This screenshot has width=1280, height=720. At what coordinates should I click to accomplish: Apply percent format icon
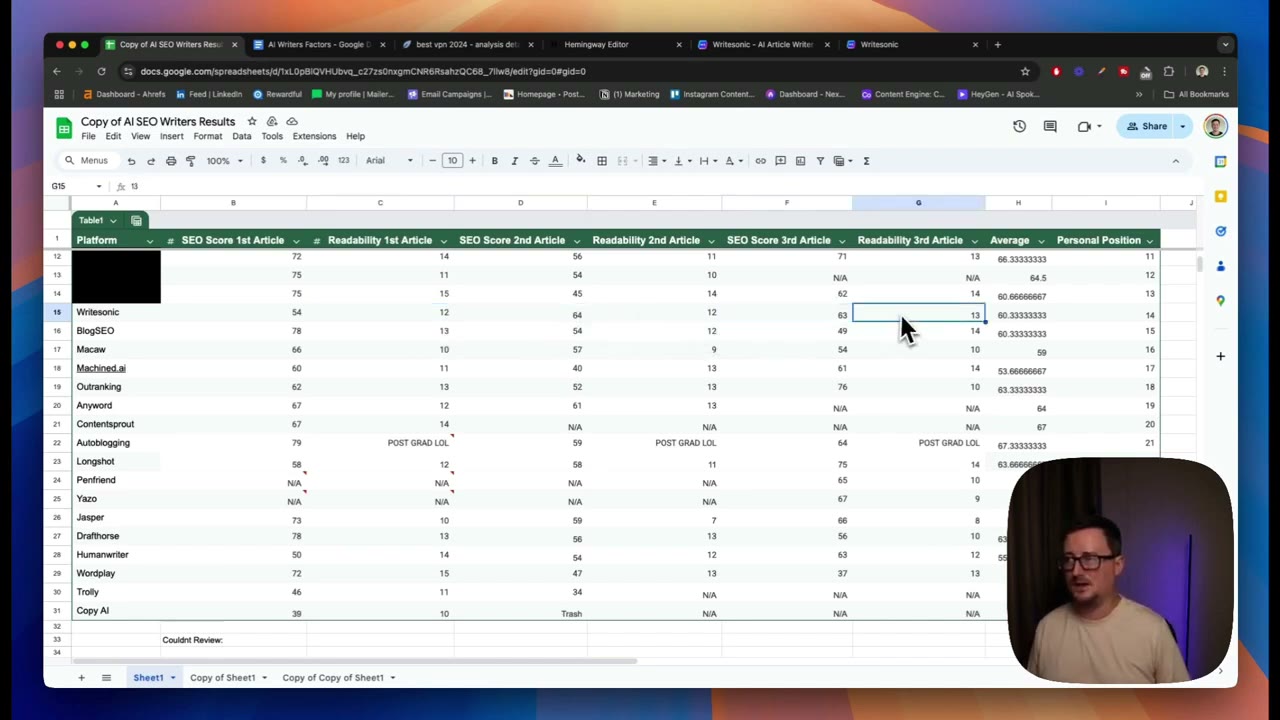pyautogui.click(x=283, y=161)
